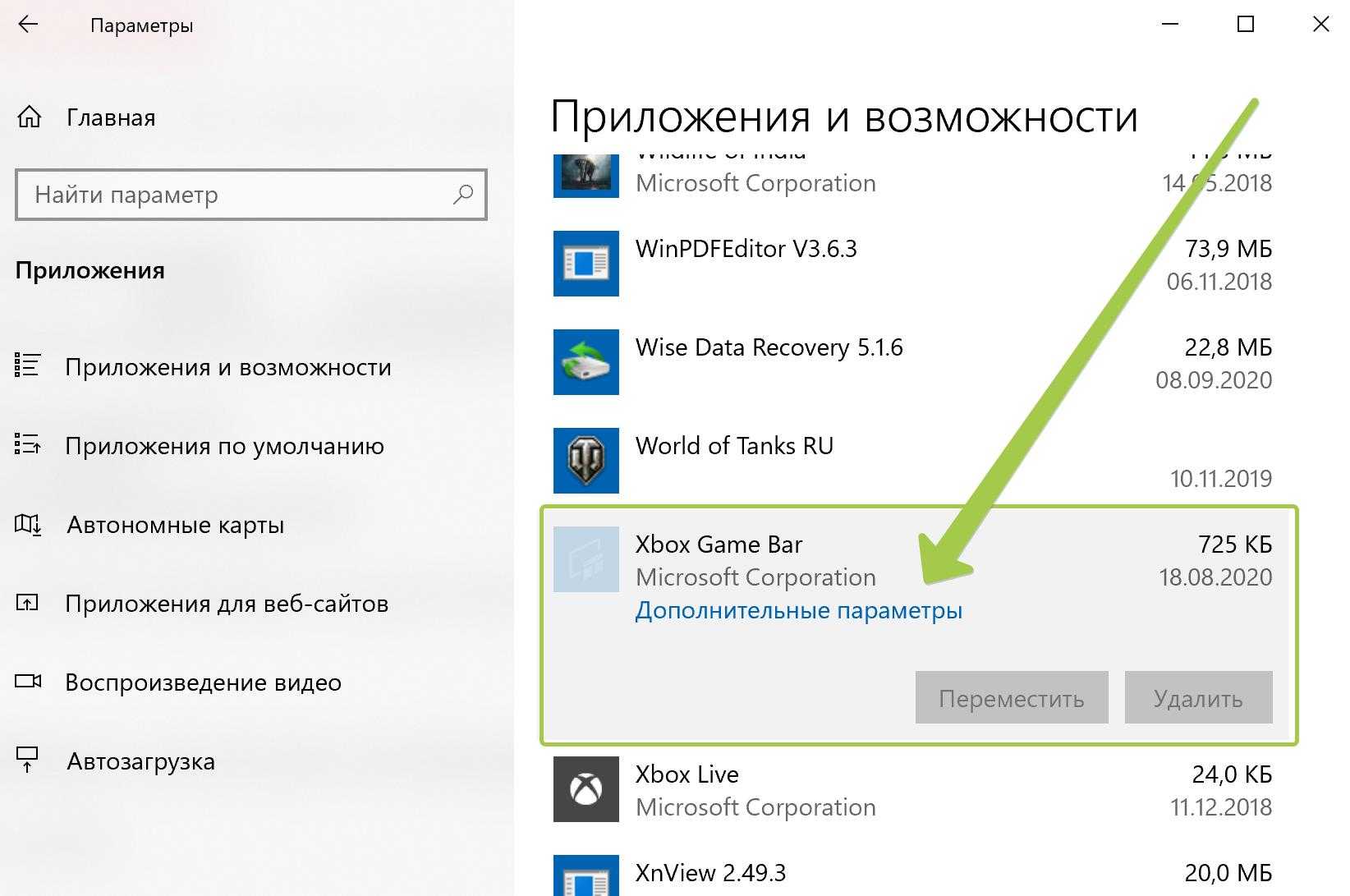Click the Автозагрузка startup icon

[x=27, y=760]
